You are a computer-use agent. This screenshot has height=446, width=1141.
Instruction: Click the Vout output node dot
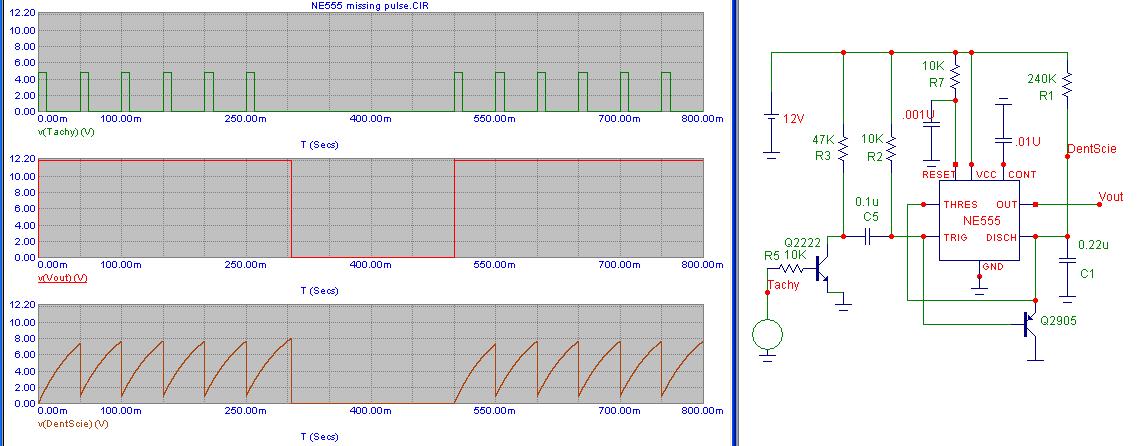(1100, 204)
